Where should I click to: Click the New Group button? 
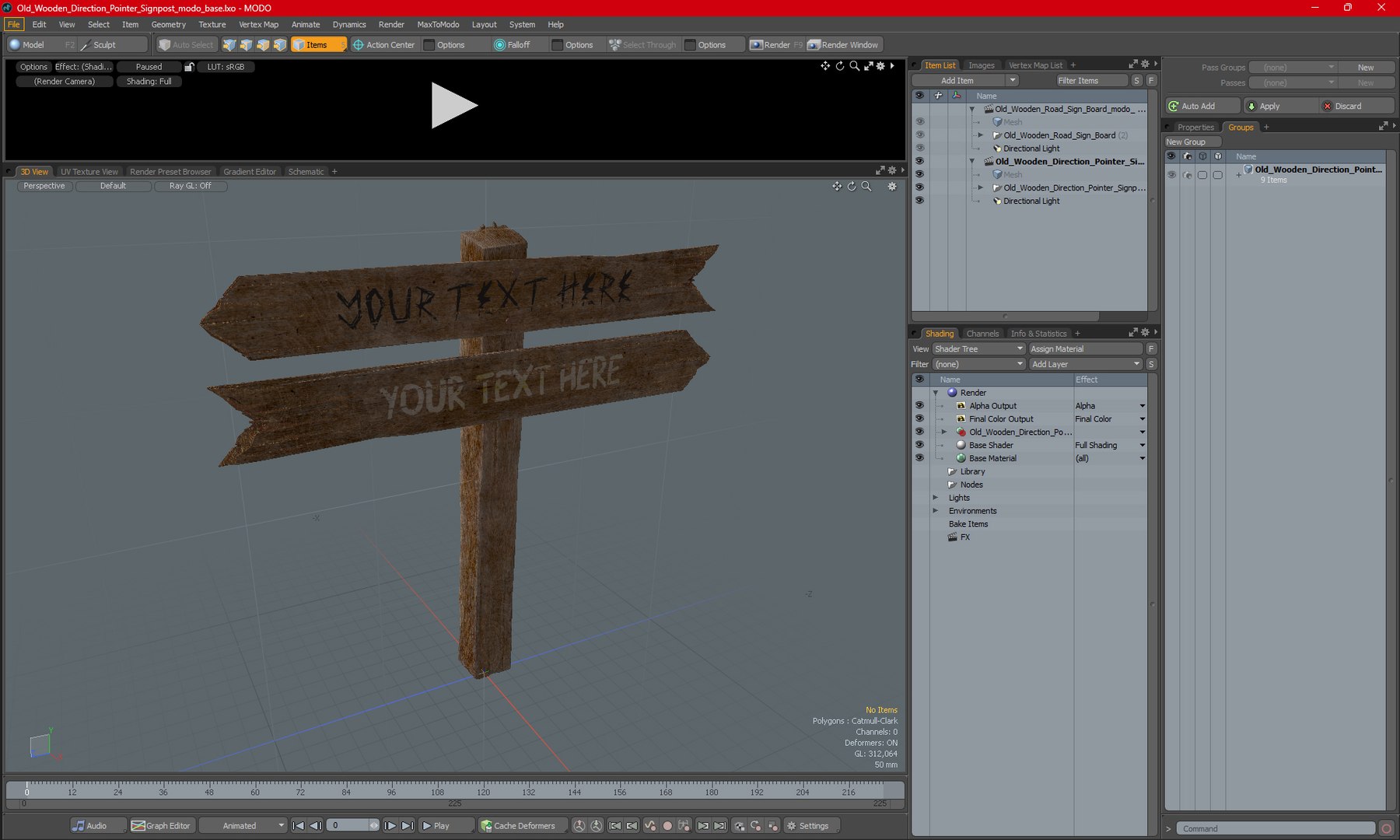coord(1192,142)
